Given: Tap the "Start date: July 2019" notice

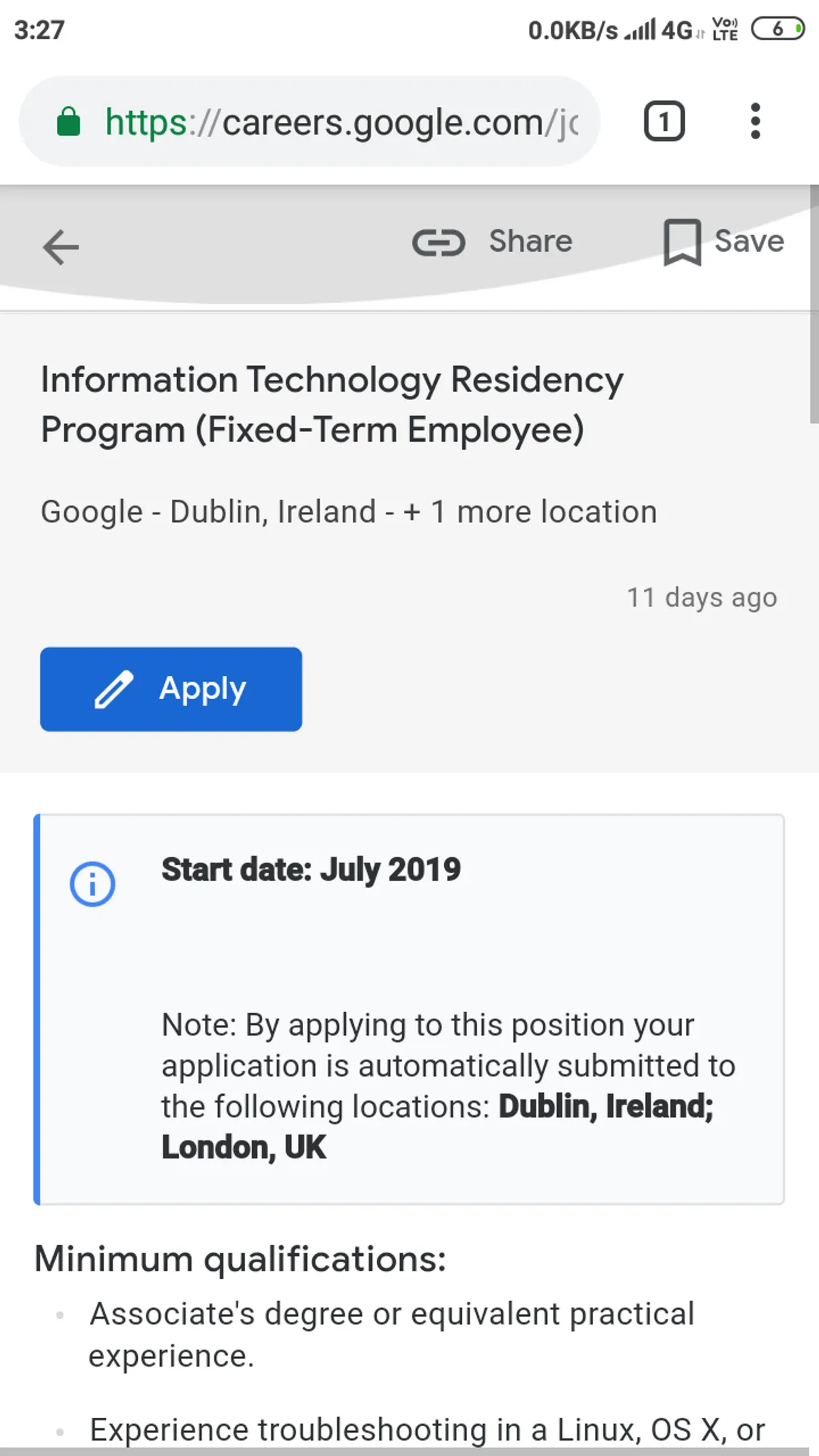Looking at the screenshot, I should pos(311,870).
